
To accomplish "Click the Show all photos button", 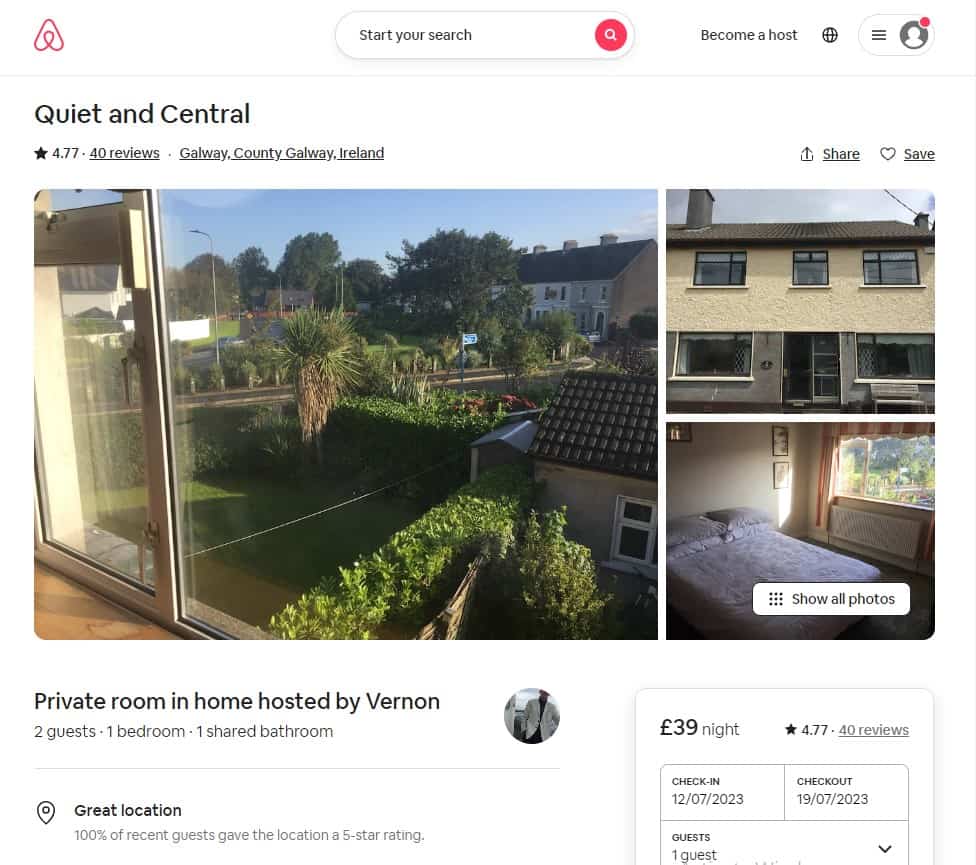I will tap(831, 599).
